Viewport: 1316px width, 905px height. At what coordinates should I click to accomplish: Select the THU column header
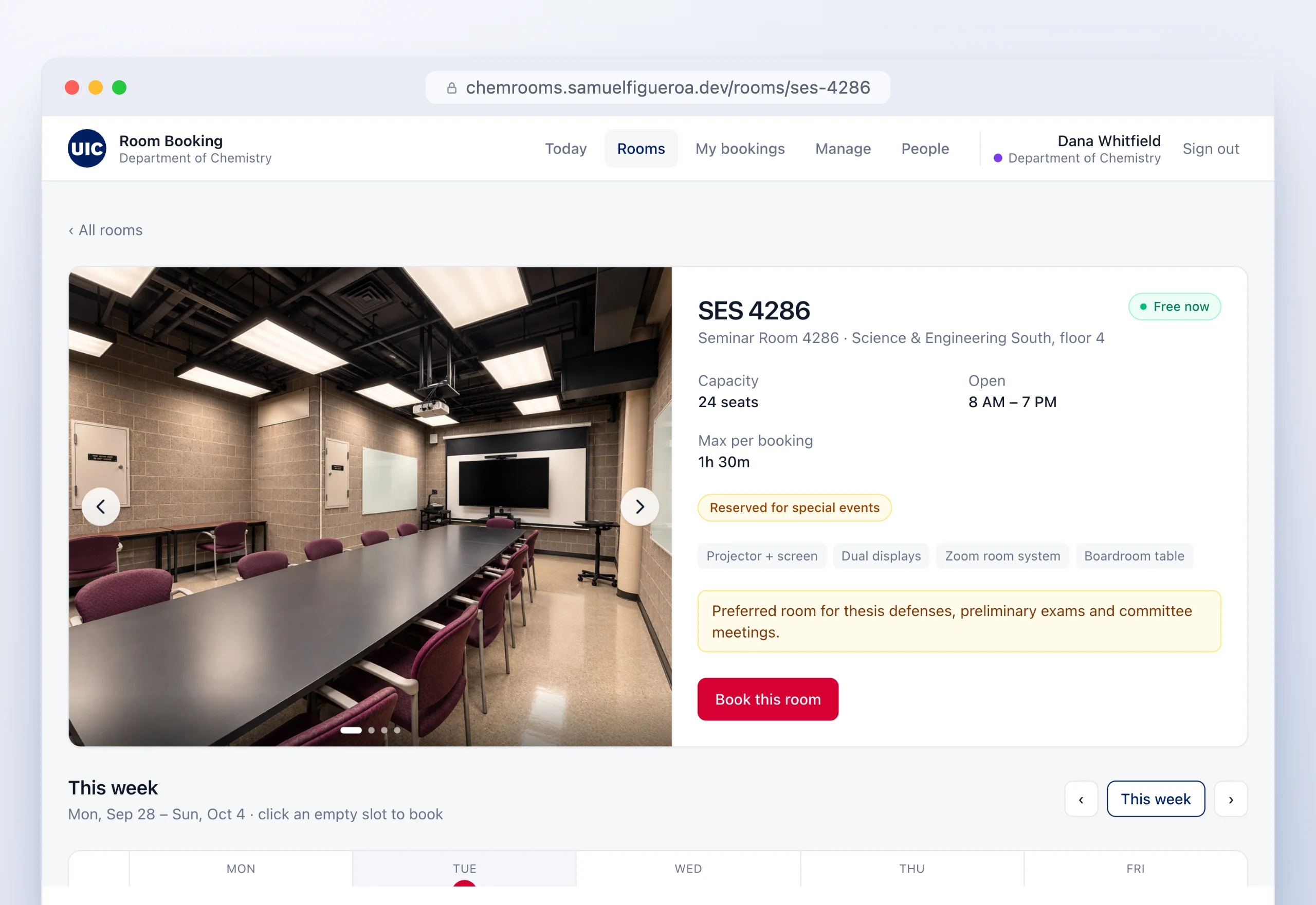point(911,868)
